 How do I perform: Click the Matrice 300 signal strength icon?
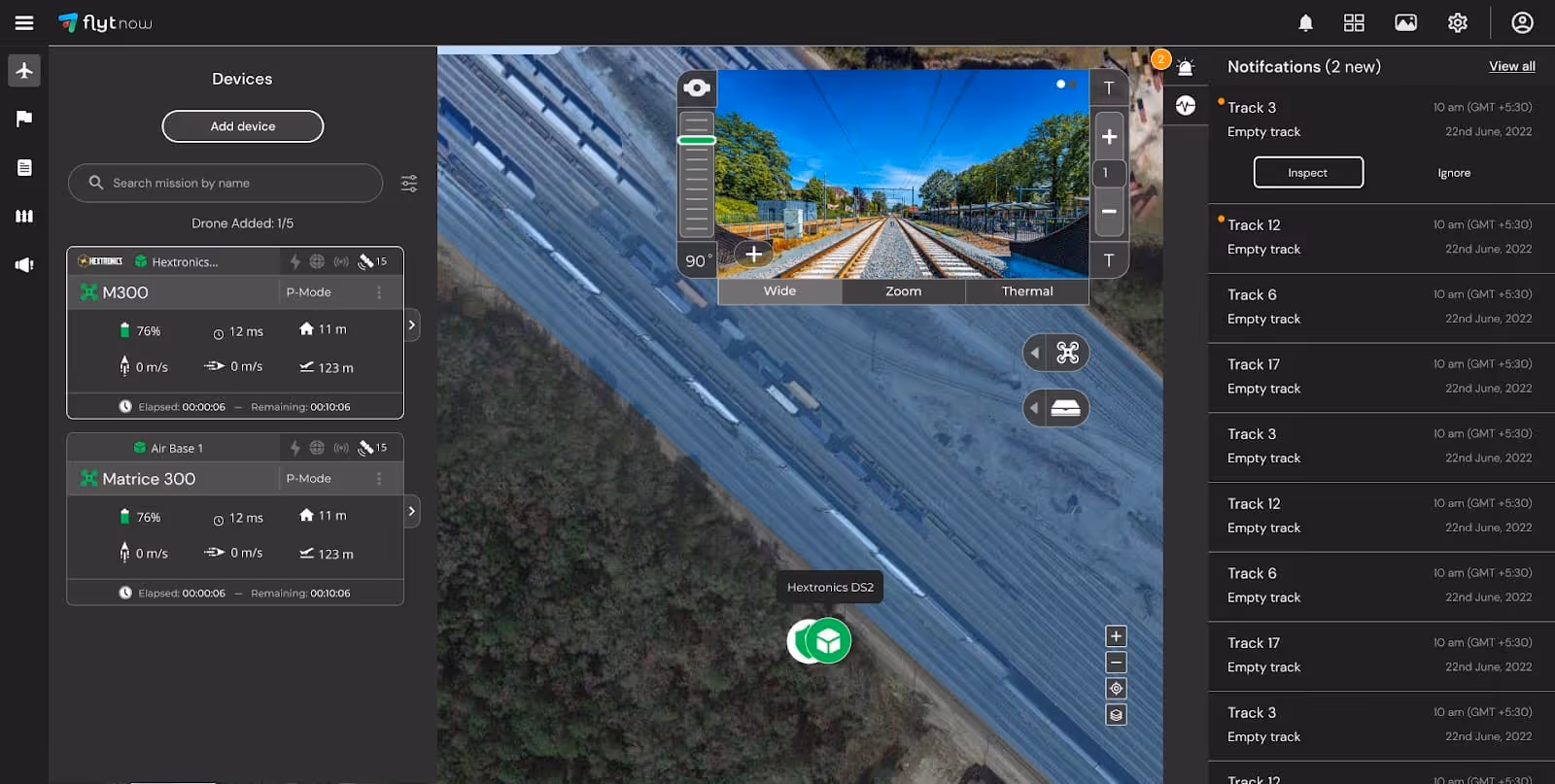(341, 448)
